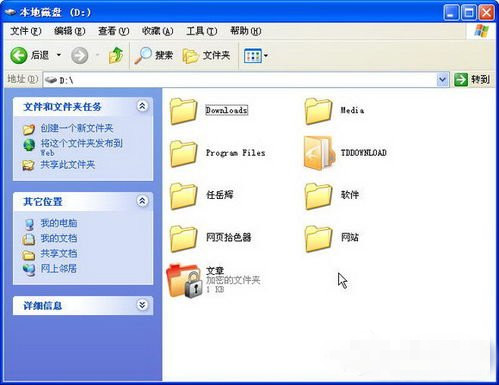Screen dimensions: 499x385
Task: Click the network neighborhood icon in sidebar
Action: (x=29, y=270)
